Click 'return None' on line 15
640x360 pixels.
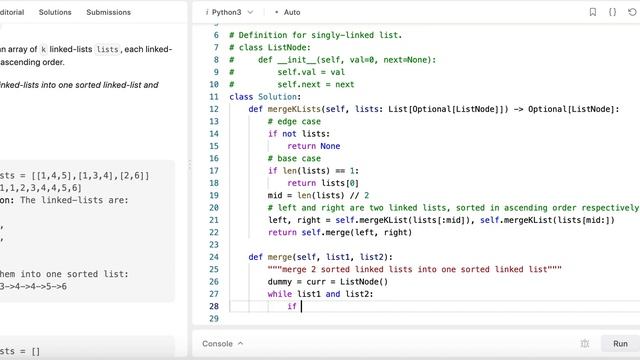point(313,146)
